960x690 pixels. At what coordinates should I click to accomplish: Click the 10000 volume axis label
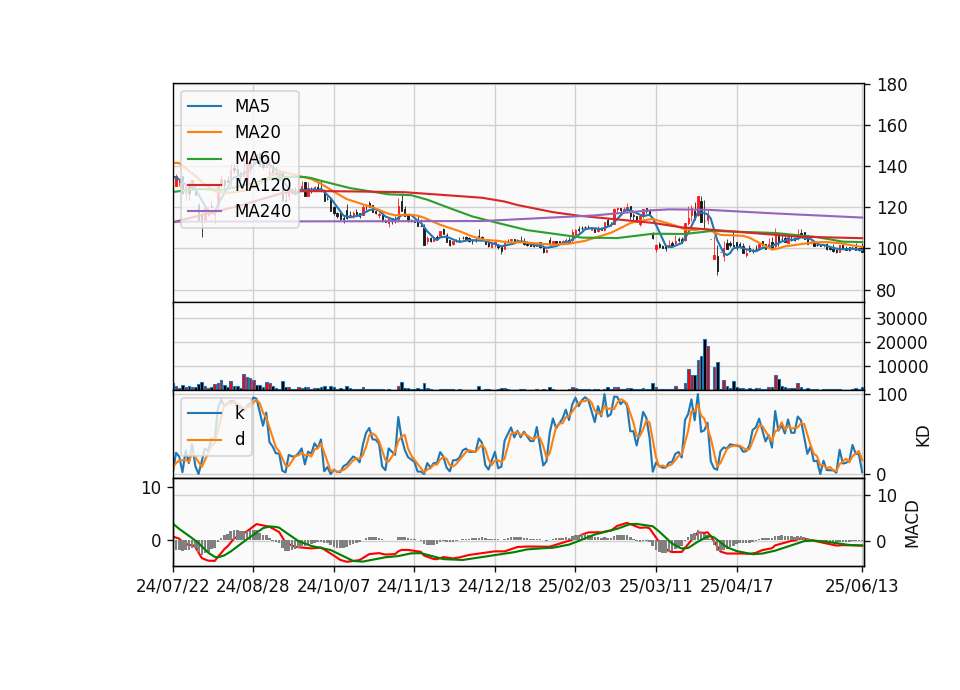pos(902,367)
